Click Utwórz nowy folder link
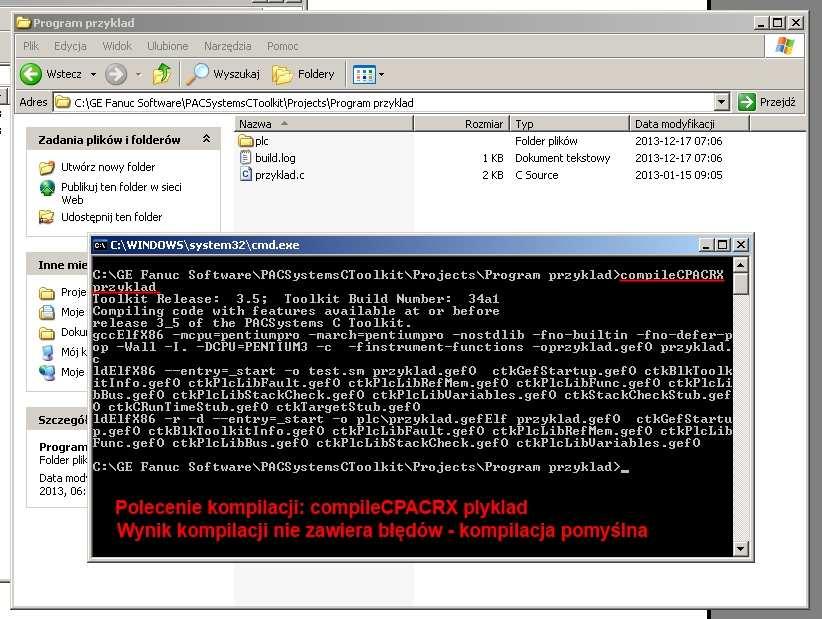 tap(108, 167)
